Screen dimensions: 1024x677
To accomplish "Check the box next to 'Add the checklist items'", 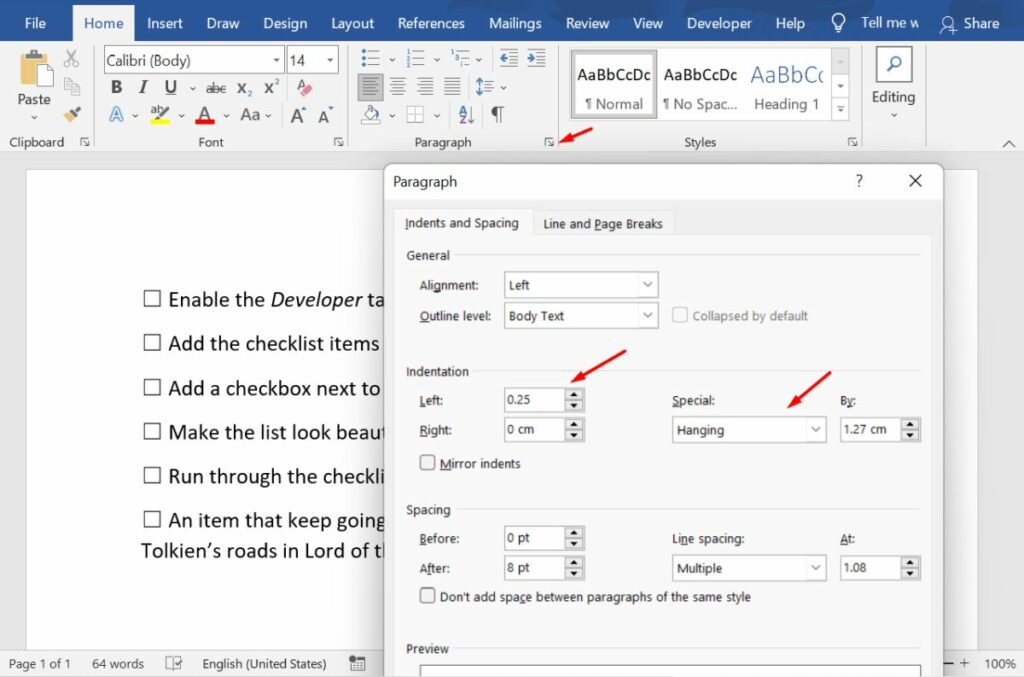I will coord(152,342).
